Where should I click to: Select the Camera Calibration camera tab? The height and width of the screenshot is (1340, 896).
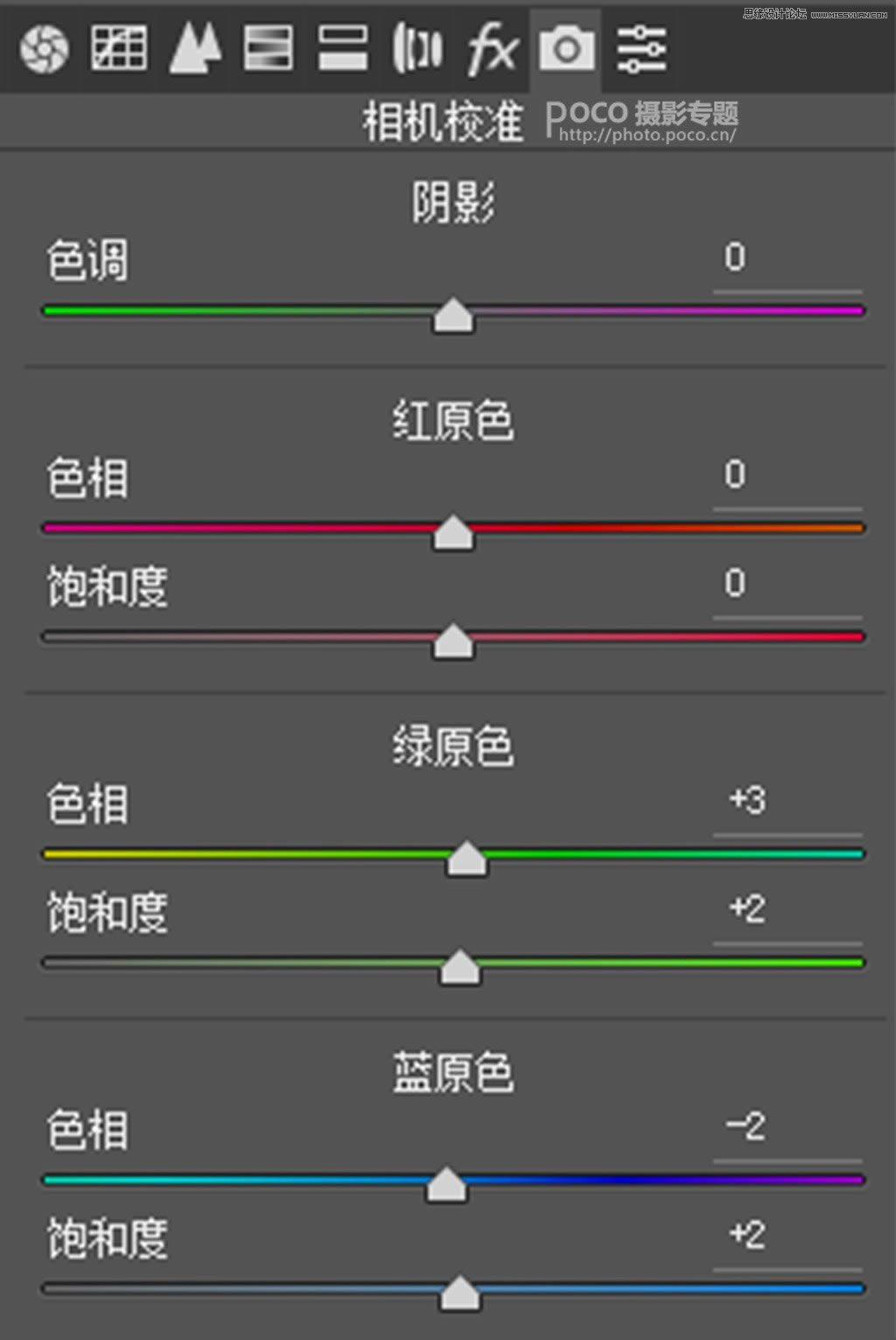[566, 48]
